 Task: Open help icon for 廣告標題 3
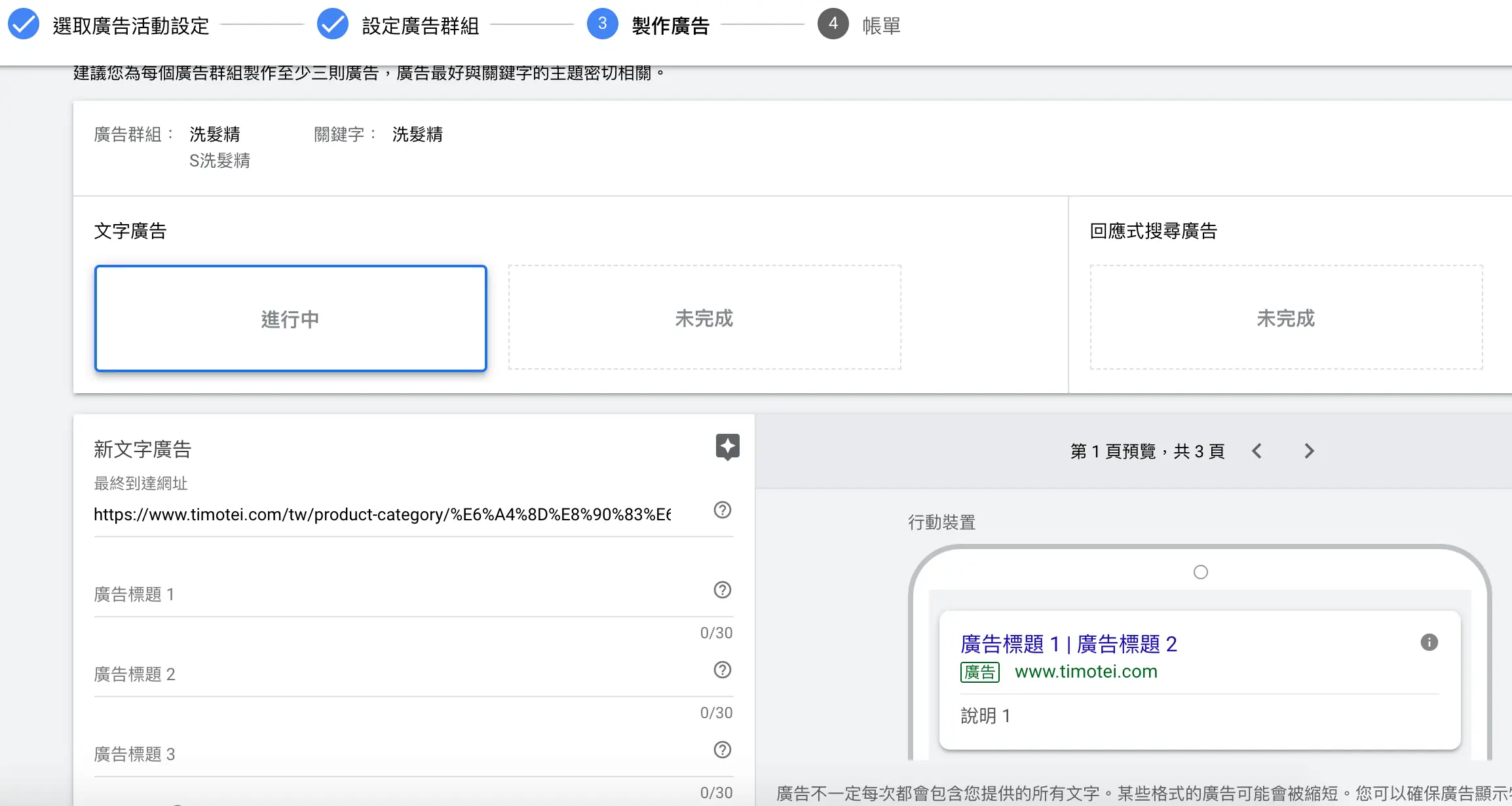(723, 750)
